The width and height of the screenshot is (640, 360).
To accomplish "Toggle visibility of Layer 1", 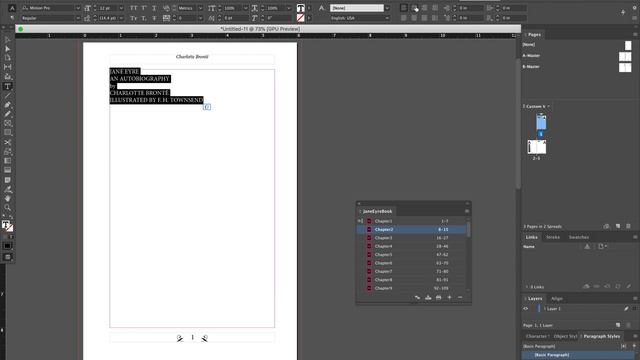I will [x=526, y=309].
